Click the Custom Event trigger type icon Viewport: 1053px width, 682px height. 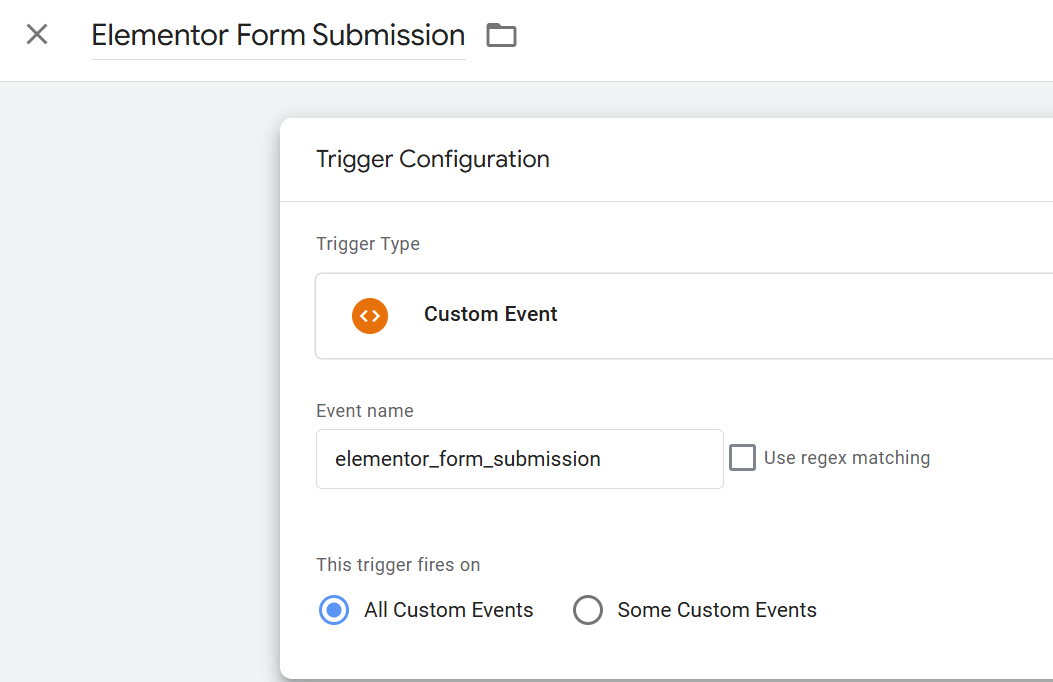[x=370, y=315]
